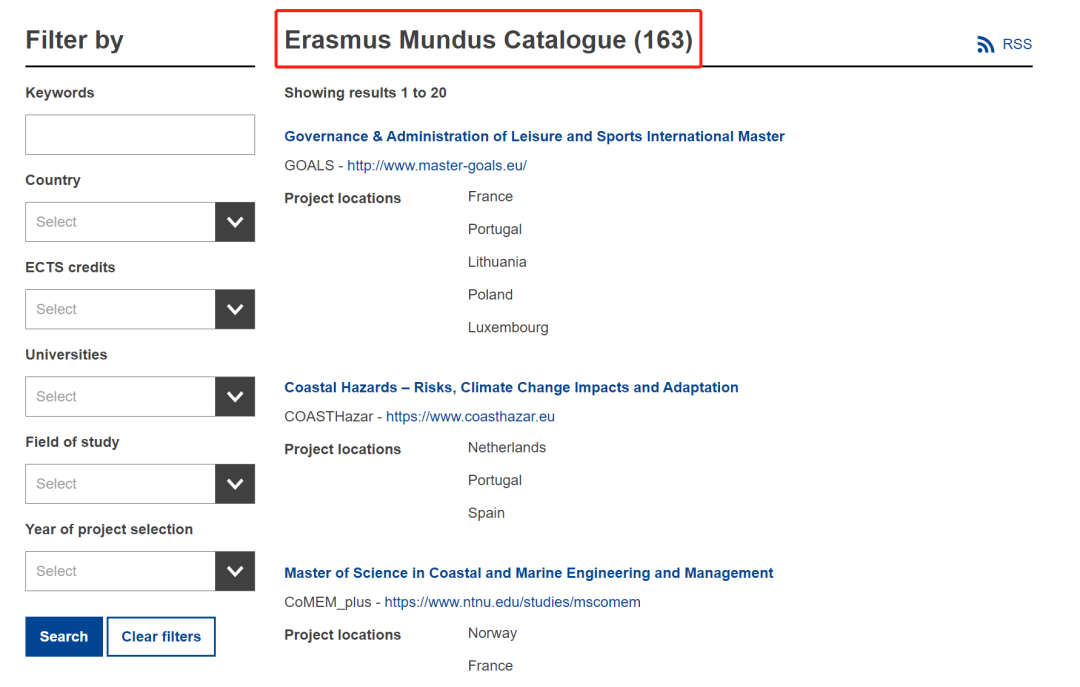The height and width of the screenshot is (687, 1080).
Task: Click the Clear filters button
Action: (161, 637)
